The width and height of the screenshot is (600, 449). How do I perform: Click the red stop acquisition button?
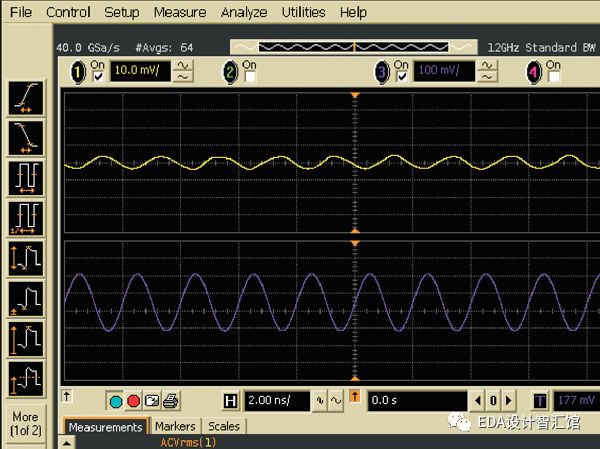pos(133,401)
